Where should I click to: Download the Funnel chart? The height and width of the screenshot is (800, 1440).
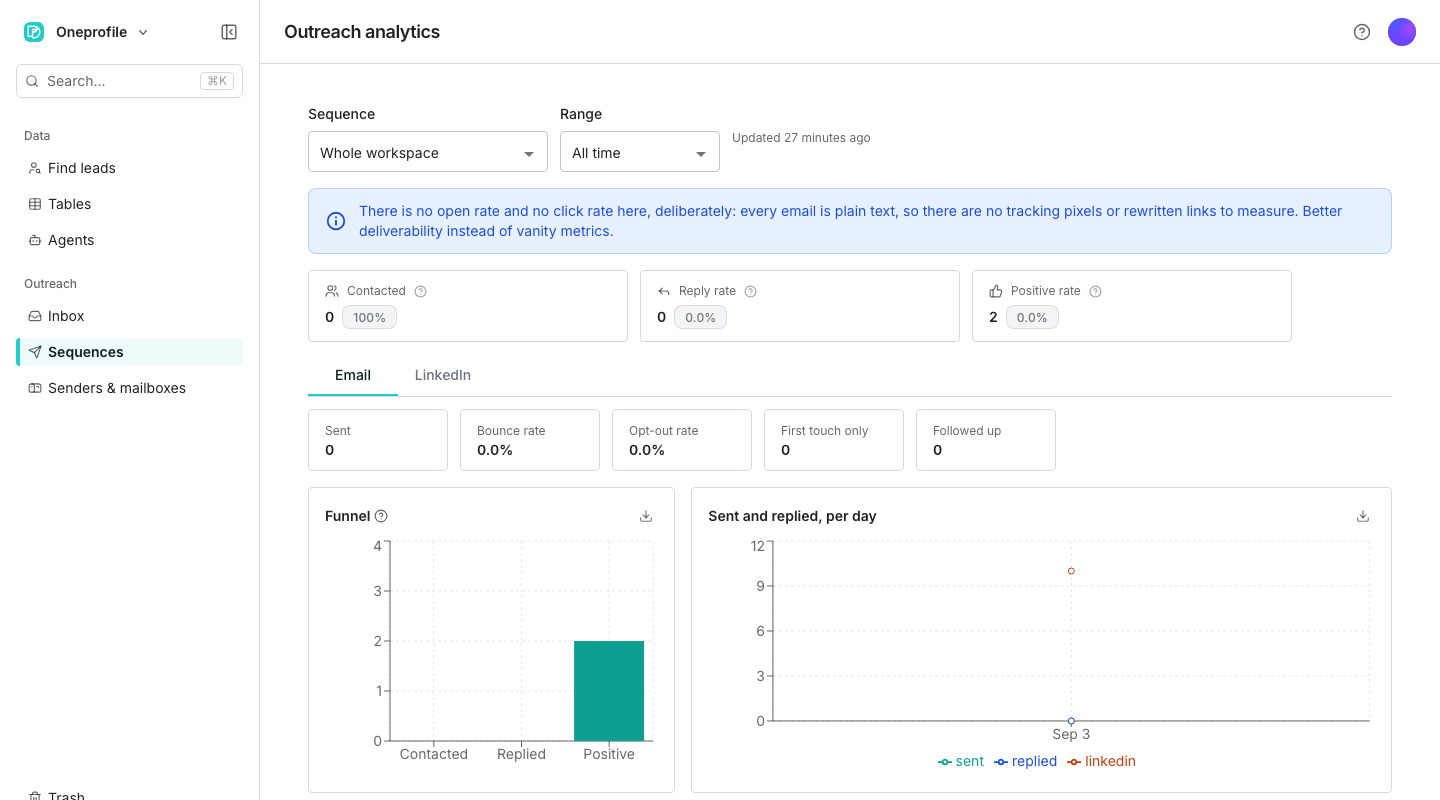pyautogui.click(x=646, y=516)
